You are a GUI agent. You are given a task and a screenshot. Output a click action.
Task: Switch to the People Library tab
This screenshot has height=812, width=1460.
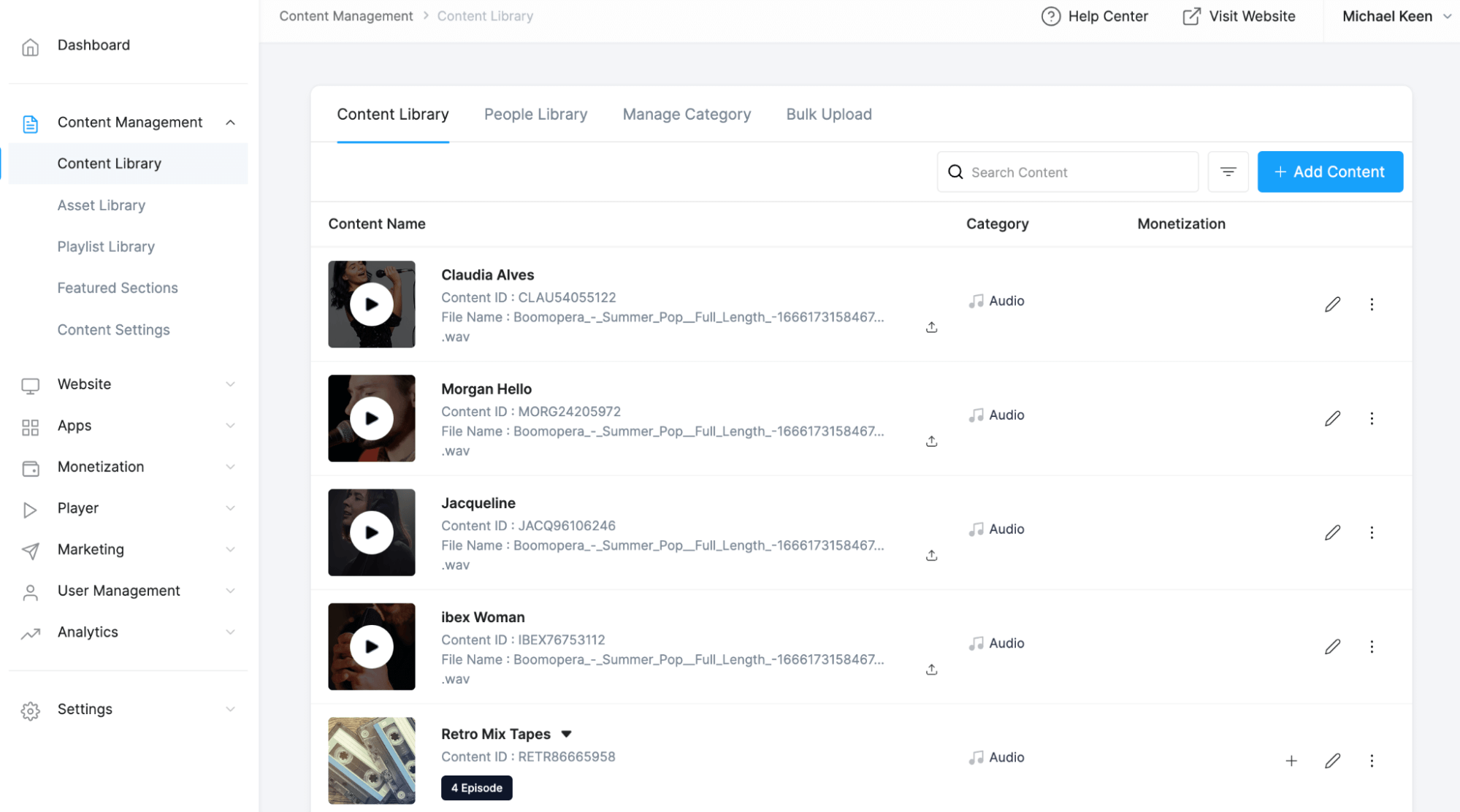click(x=535, y=114)
